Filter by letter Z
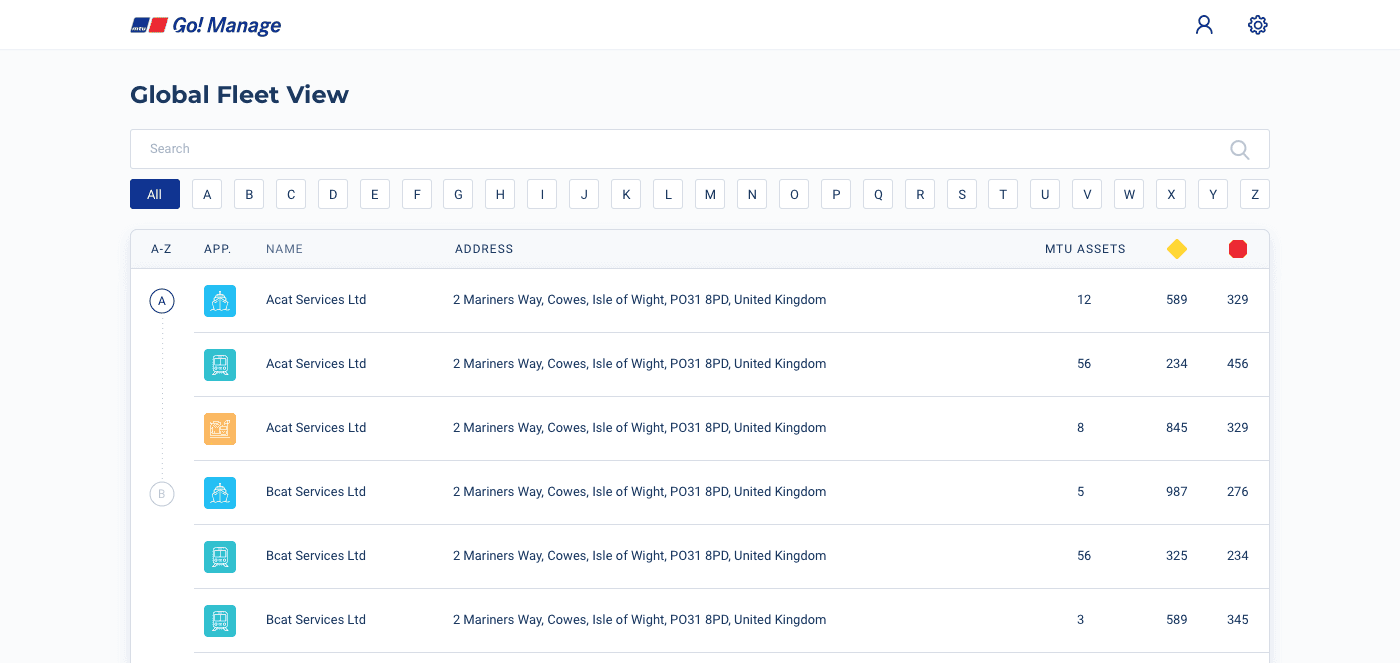The height and width of the screenshot is (663, 1400). (x=1255, y=194)
